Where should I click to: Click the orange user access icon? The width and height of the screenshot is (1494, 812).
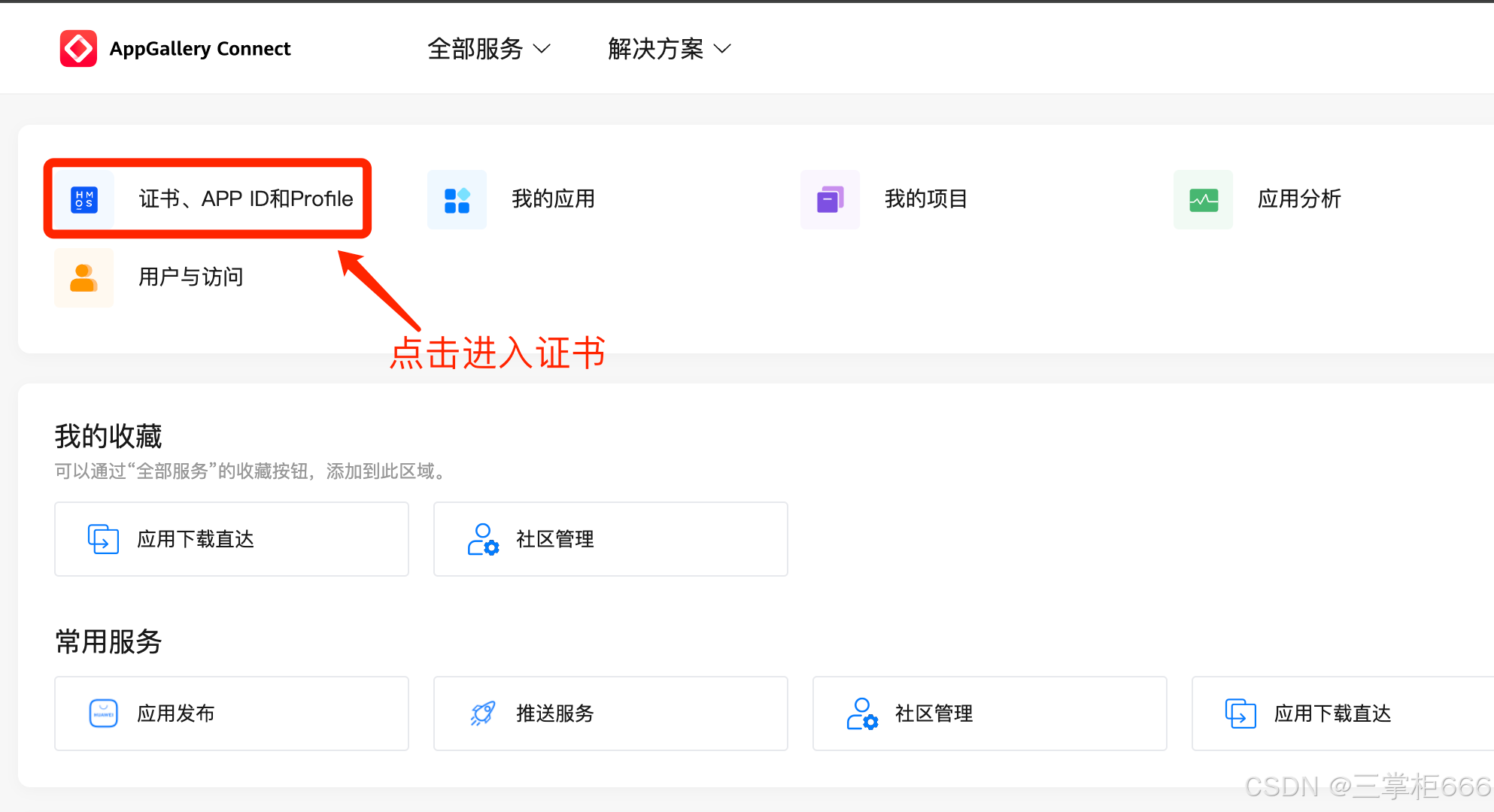[x=84, y=277]
